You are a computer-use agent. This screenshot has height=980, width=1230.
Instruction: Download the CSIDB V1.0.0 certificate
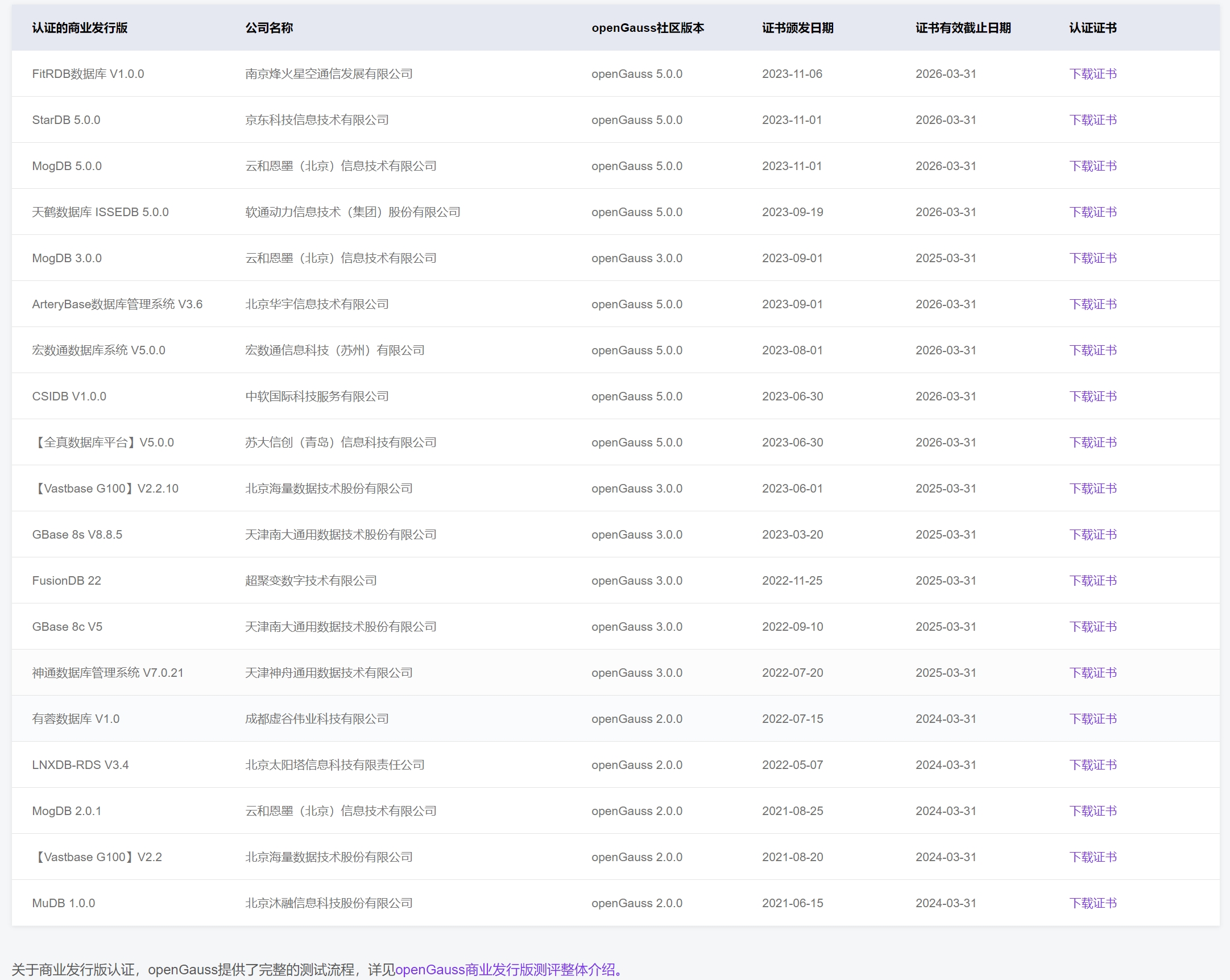pyautogui.click(x=1092, y=396)
